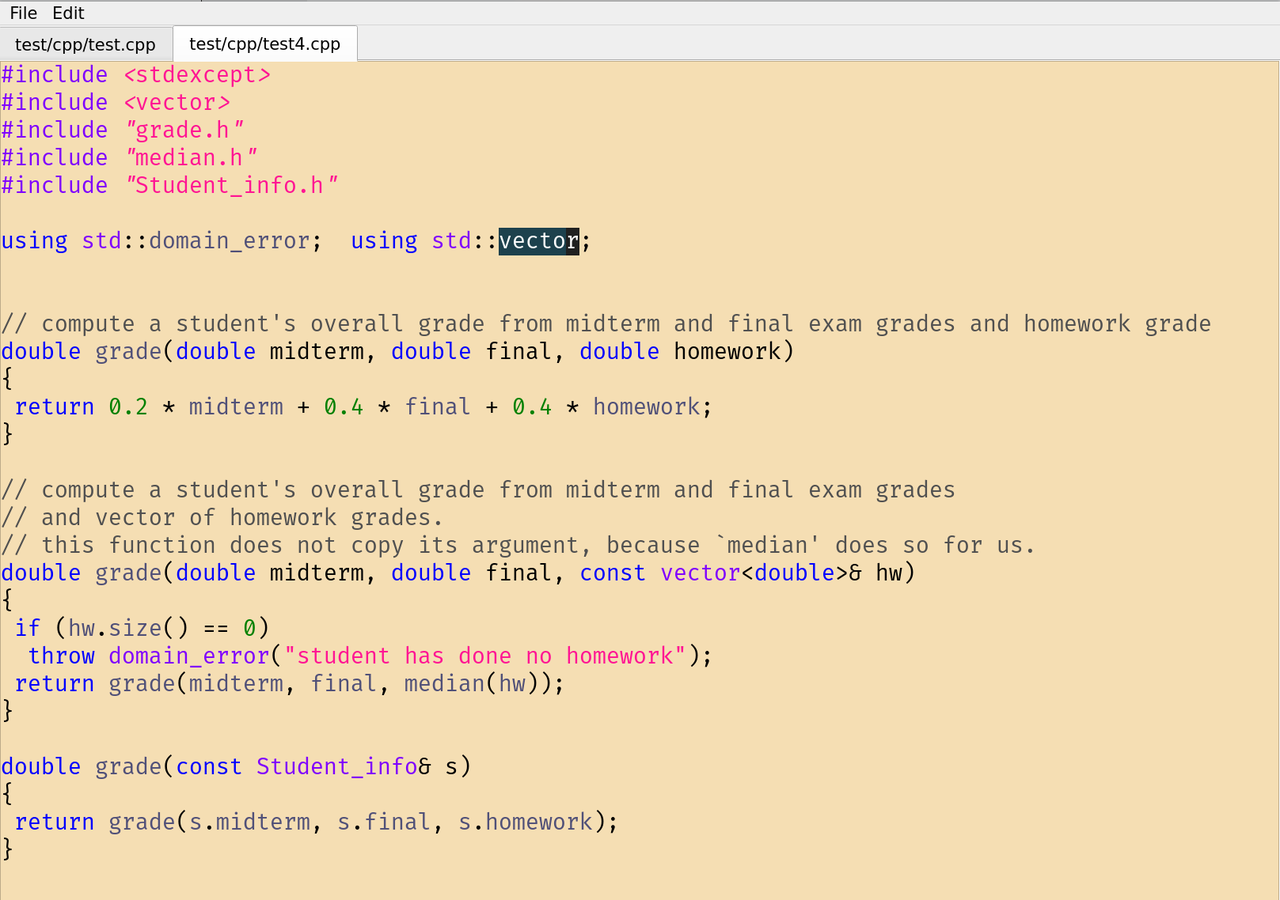
Task: Switch to the test/cpp/test.cpp tab
Action: pos(86,44)
